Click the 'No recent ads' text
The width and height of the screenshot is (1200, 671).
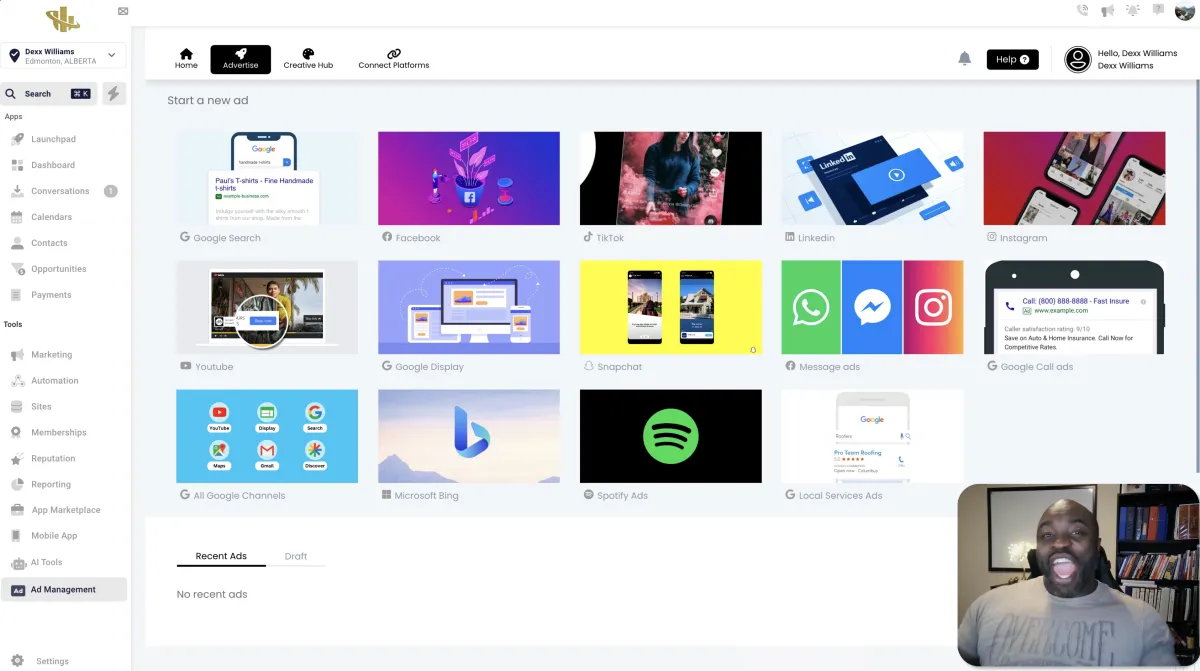[x=212, y=594]
